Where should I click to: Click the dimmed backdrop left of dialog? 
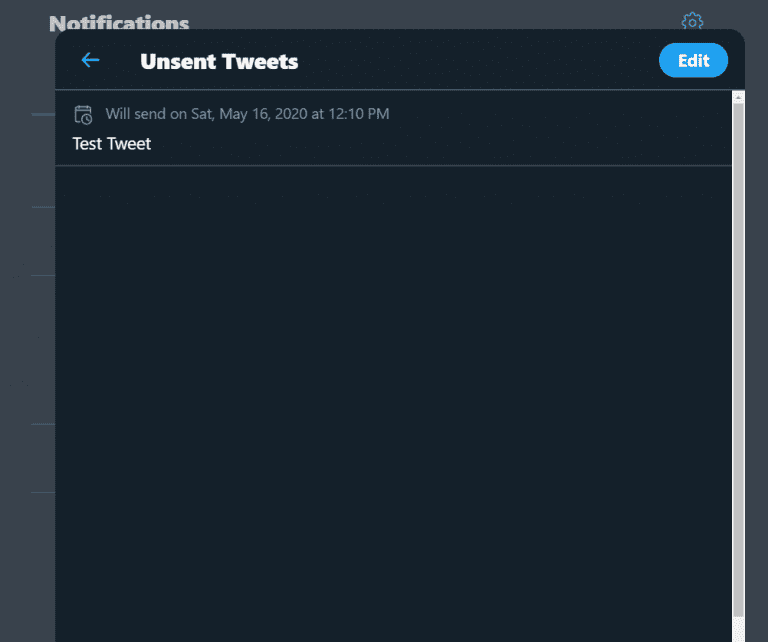click(27, 350)
